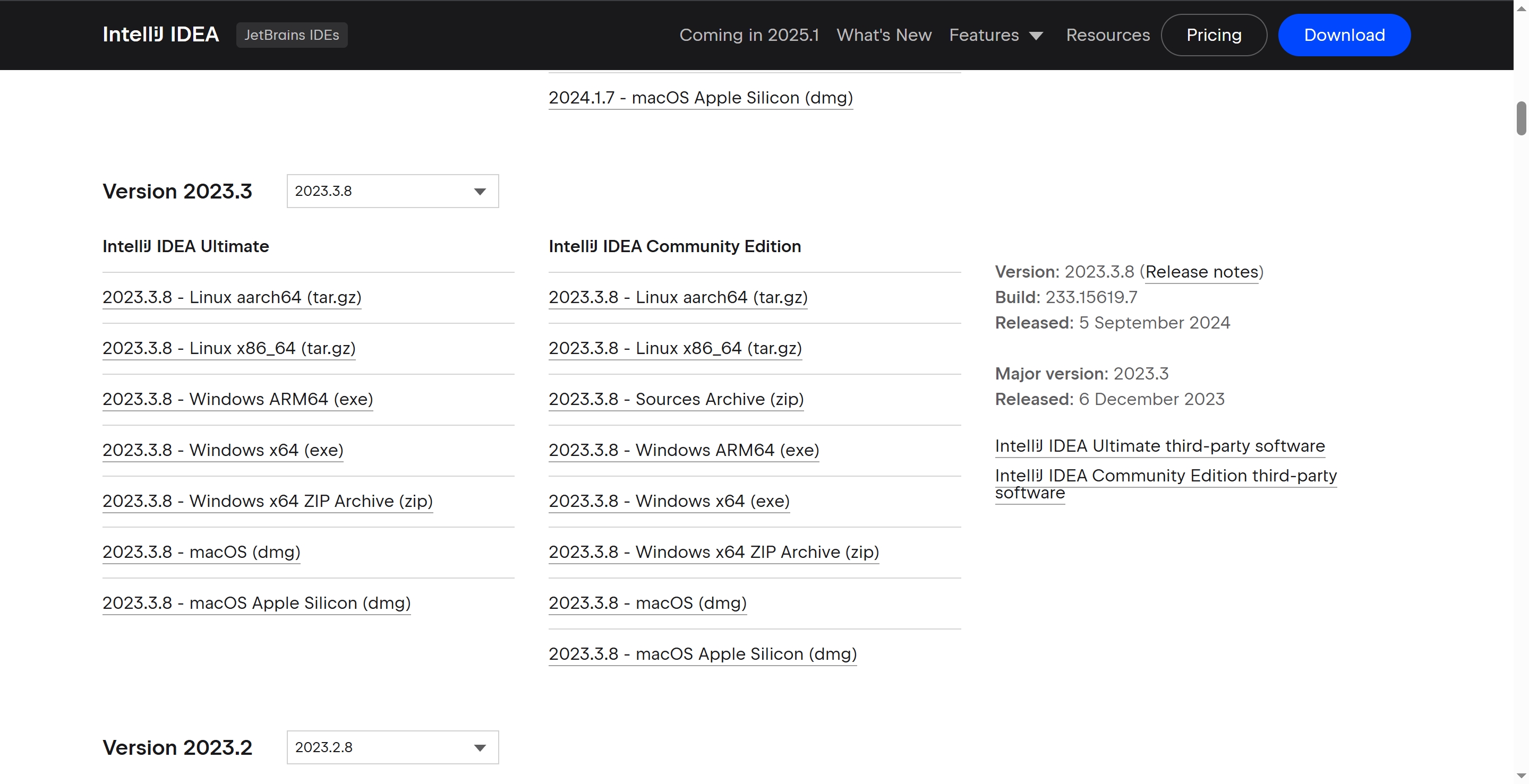Screen dimensions: 1529x784
Task: Click the page scrollbar thumb
Action: tap(1521, 118)
